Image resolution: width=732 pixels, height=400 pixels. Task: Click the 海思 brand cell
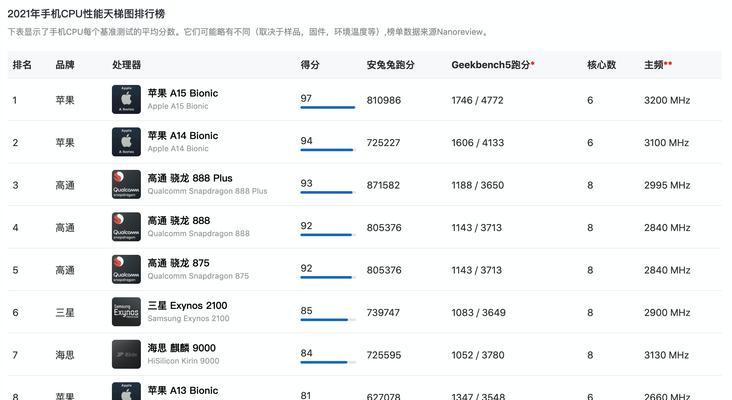pos(65,355)
